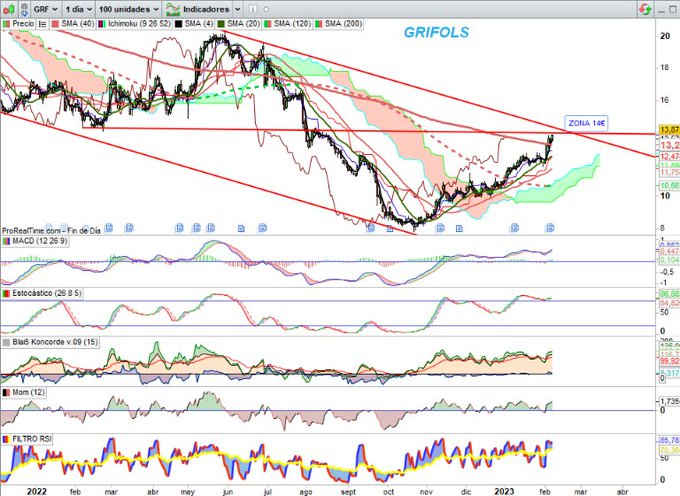Click the pause icon in the top toolbar
680x496 pixels.
(253, 9)
